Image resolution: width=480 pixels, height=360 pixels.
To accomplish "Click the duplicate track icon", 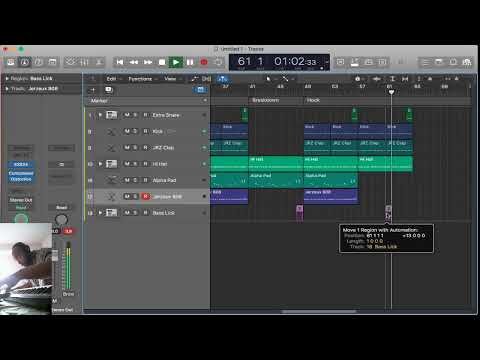I will tap(108, 90).
